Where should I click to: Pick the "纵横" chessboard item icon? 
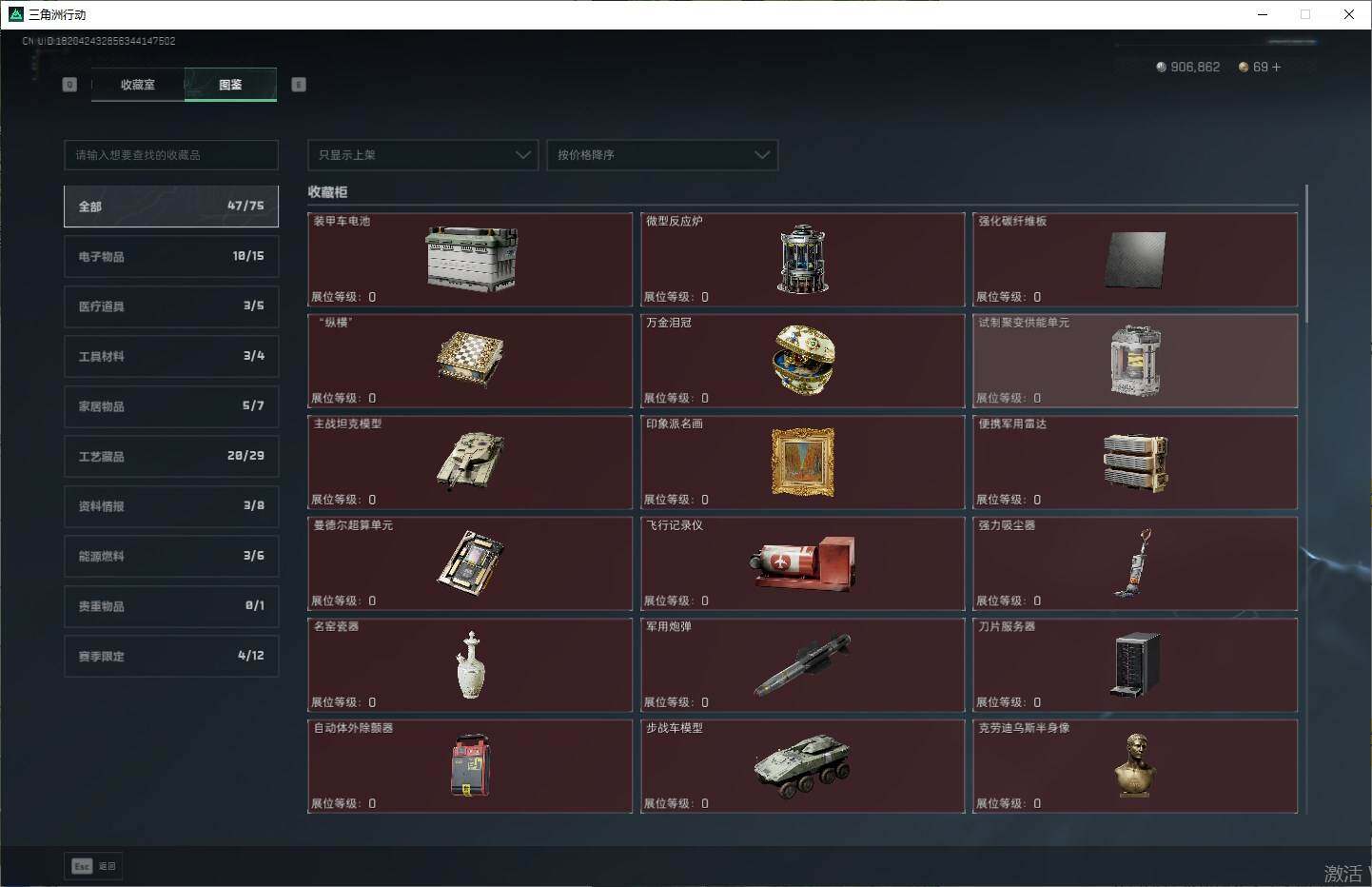(470, 360)
